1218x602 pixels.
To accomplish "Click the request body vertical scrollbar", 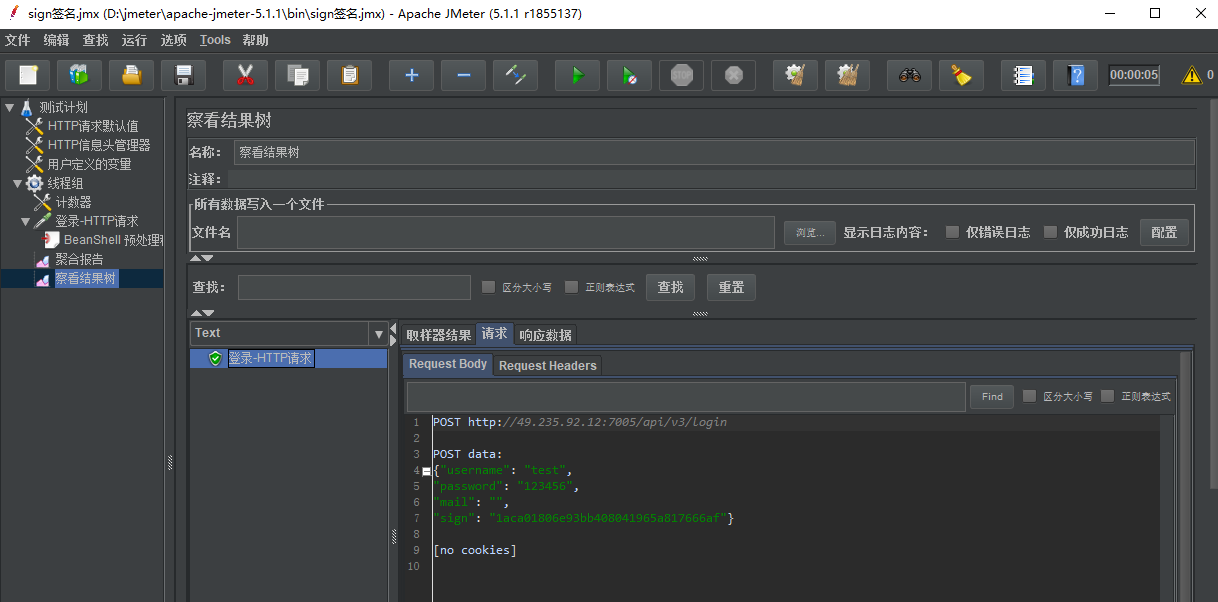I will point(1186,476).
